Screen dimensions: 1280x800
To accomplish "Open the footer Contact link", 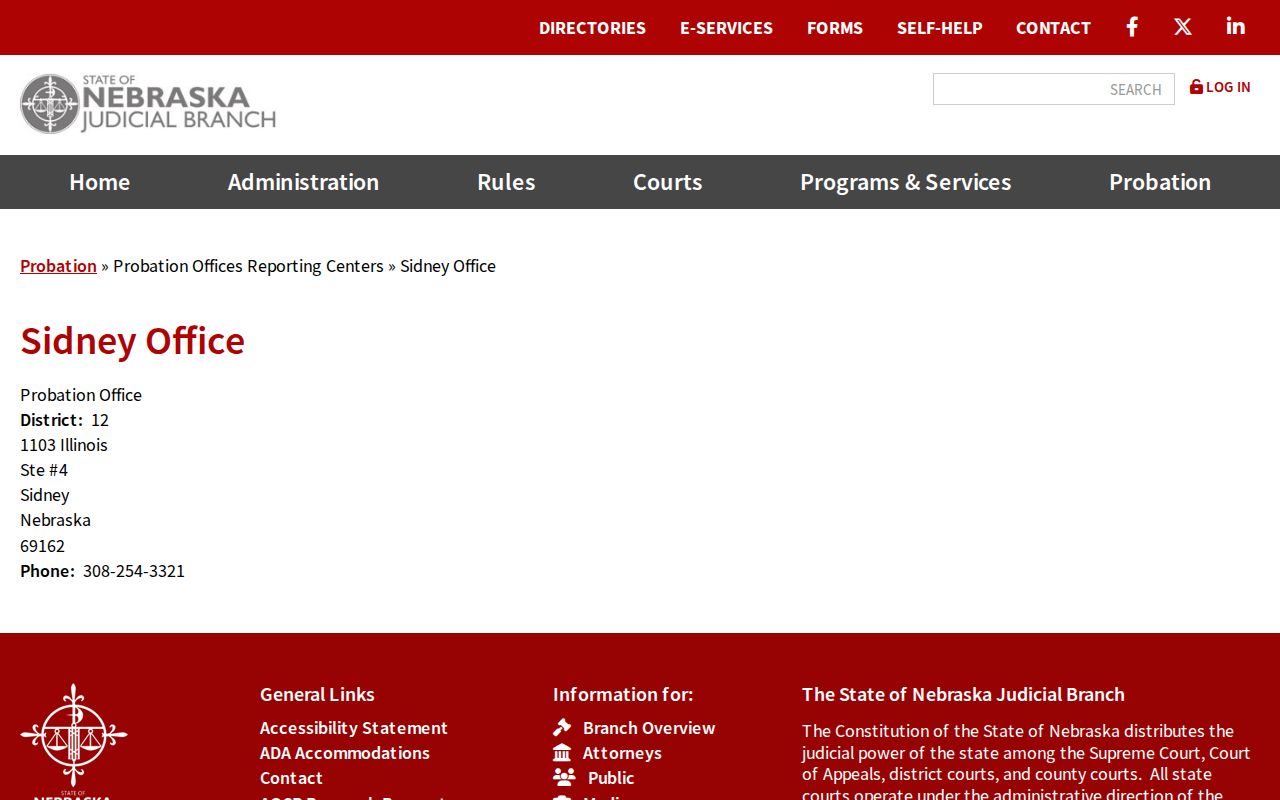I will (x=291, y=778).
